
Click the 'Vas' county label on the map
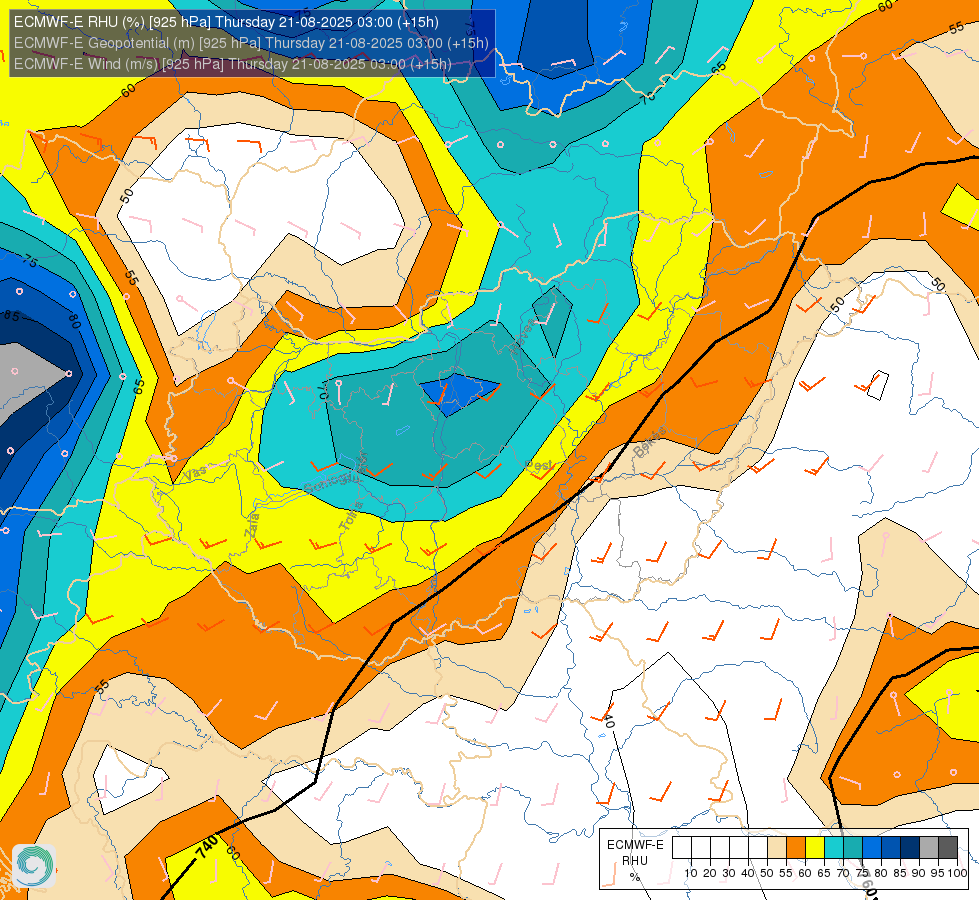tap(195, 472)
